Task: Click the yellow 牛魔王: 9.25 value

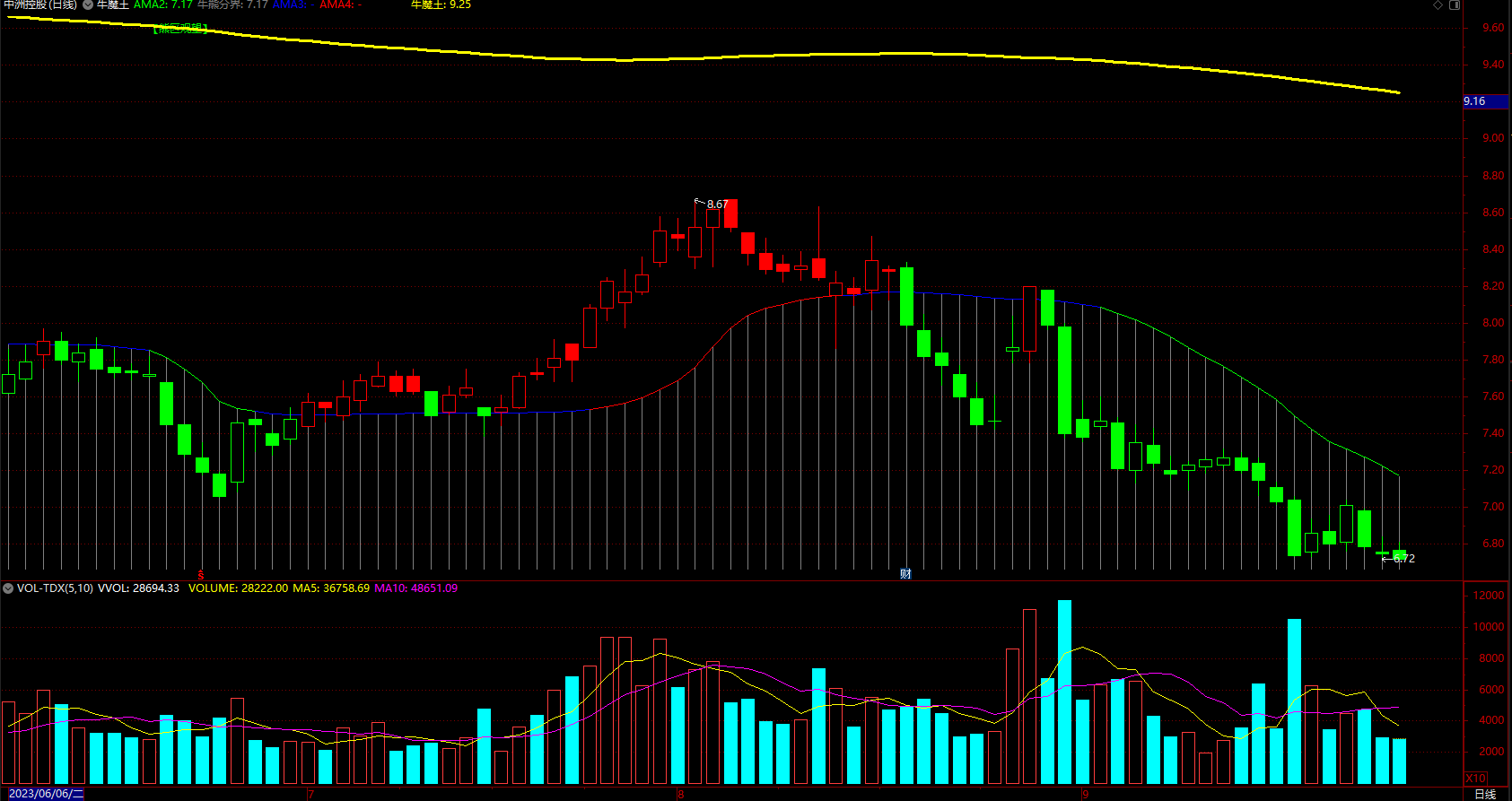Action: 441,4
